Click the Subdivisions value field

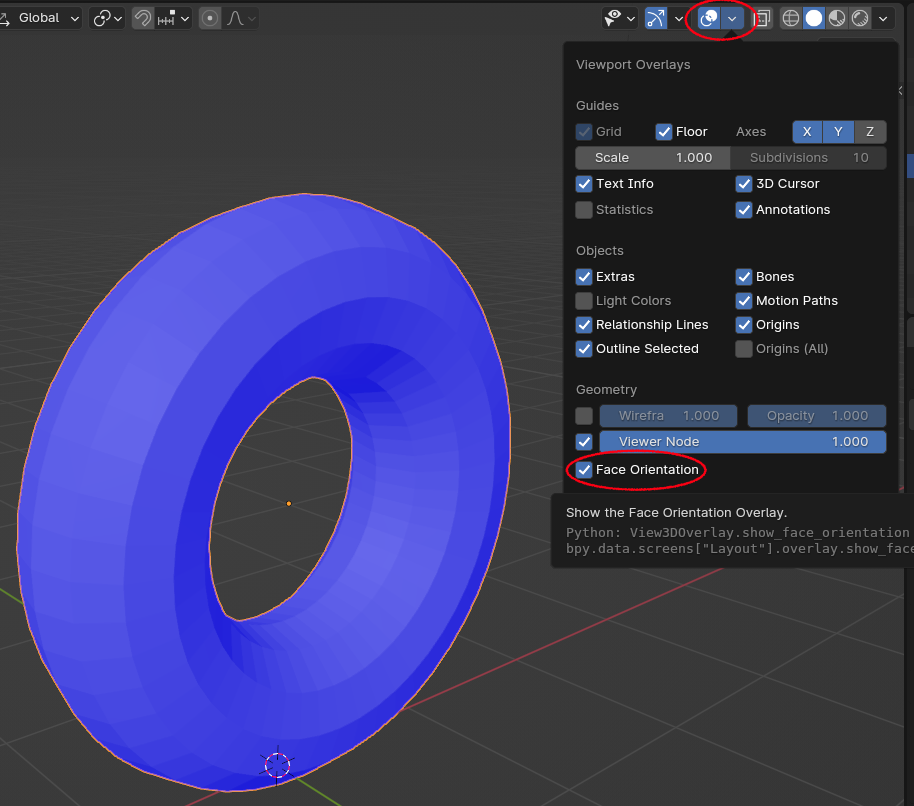tap(808, 157)
